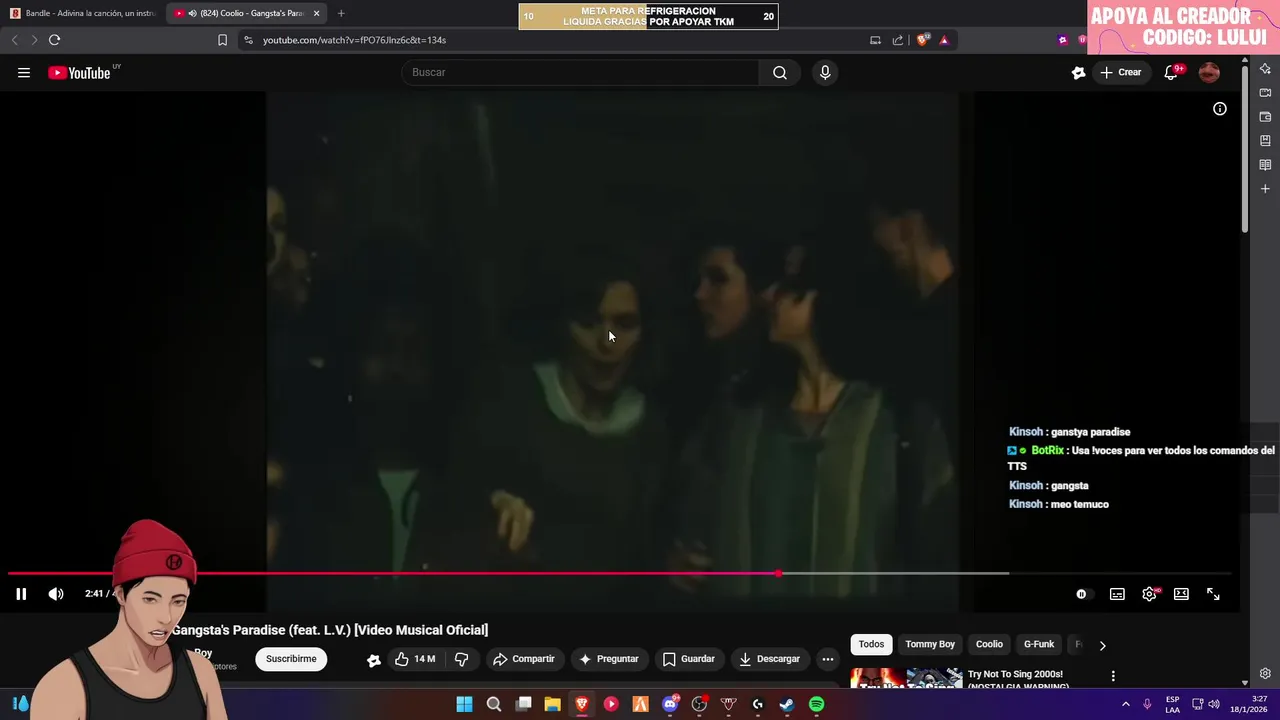Bookmark this page in the address bar
The image size is (1280, 720).
[222, 40]
